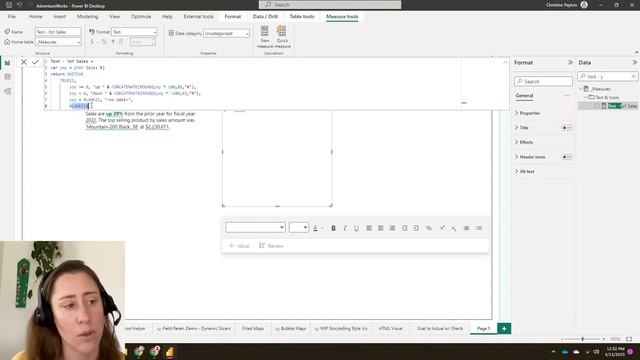Switch to the Modeling ribbon tab

click(x=87, y=17)
